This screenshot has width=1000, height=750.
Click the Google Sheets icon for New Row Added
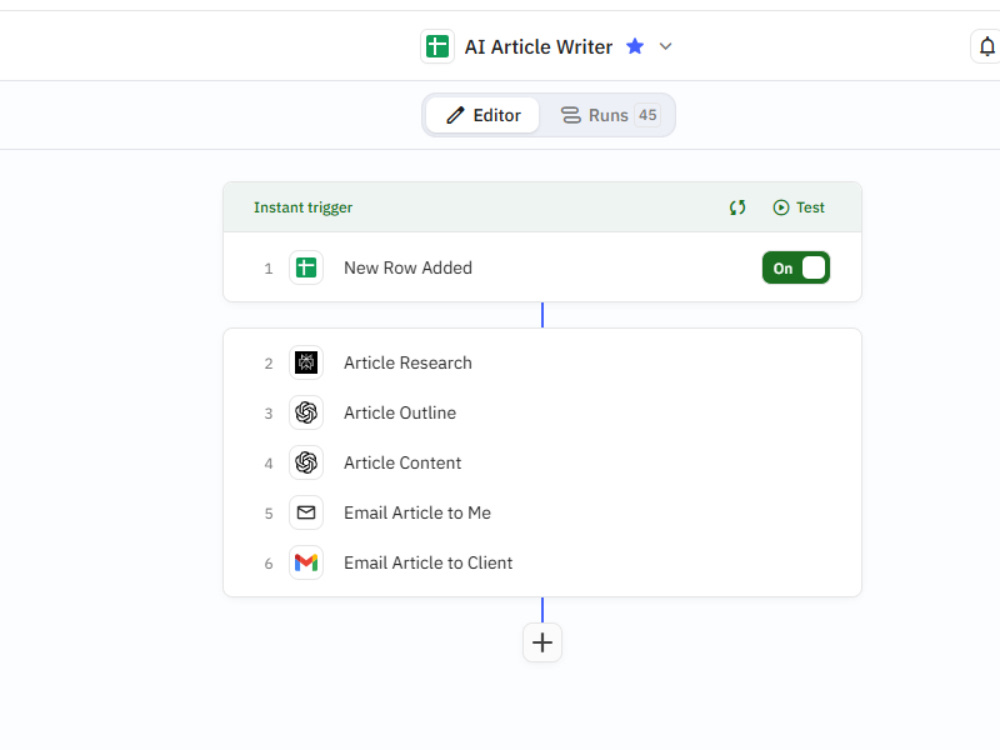306,268
